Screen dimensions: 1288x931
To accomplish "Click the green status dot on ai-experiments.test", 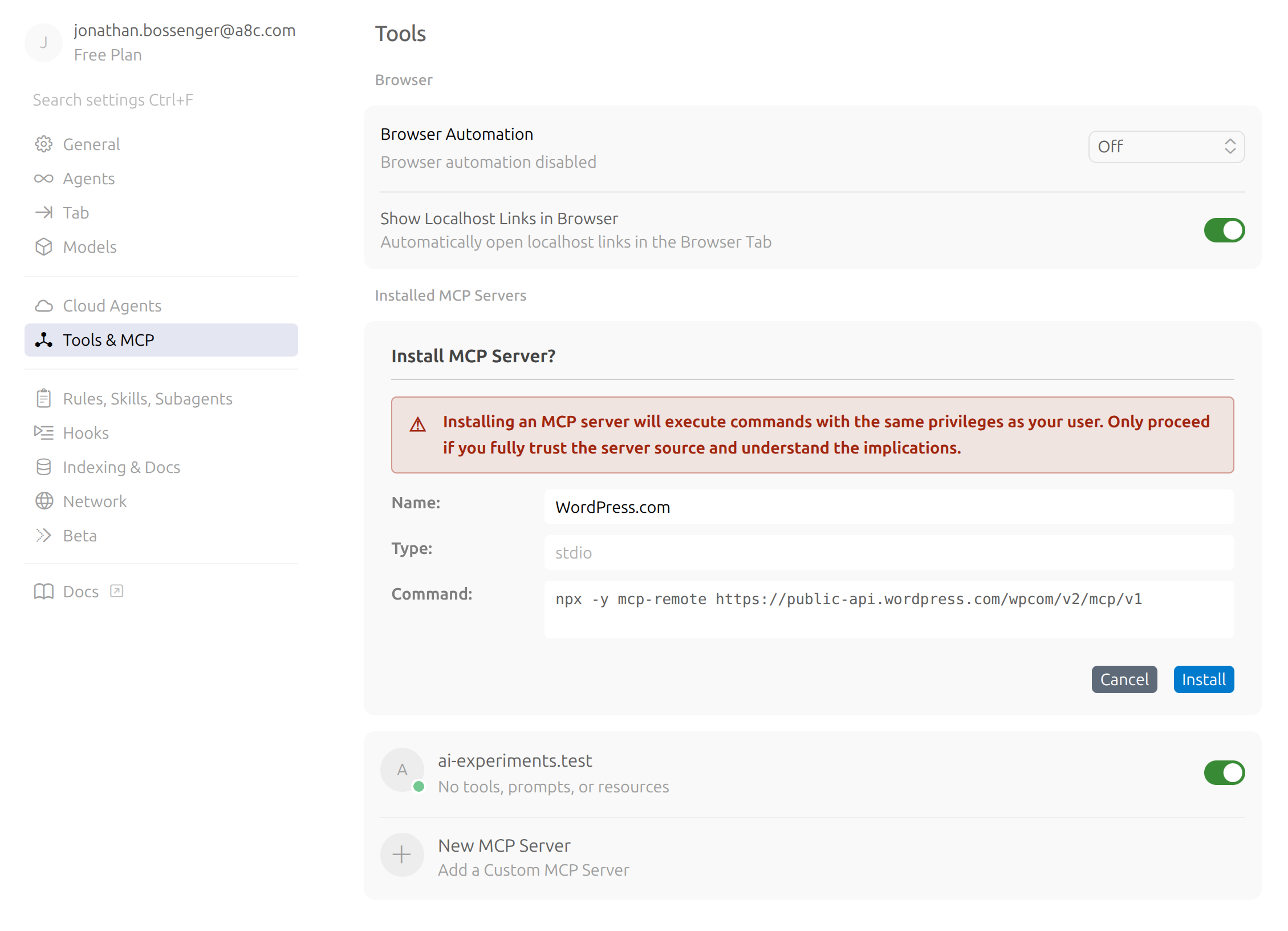I will pos(419,787).
